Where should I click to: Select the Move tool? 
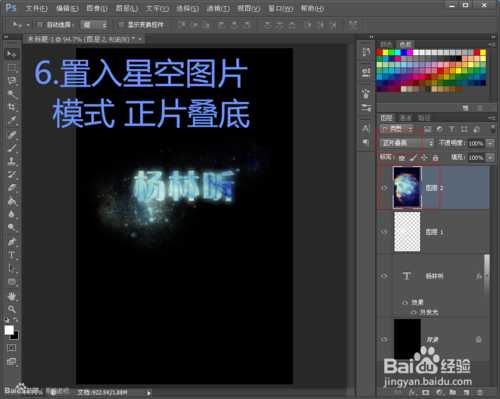12,54
